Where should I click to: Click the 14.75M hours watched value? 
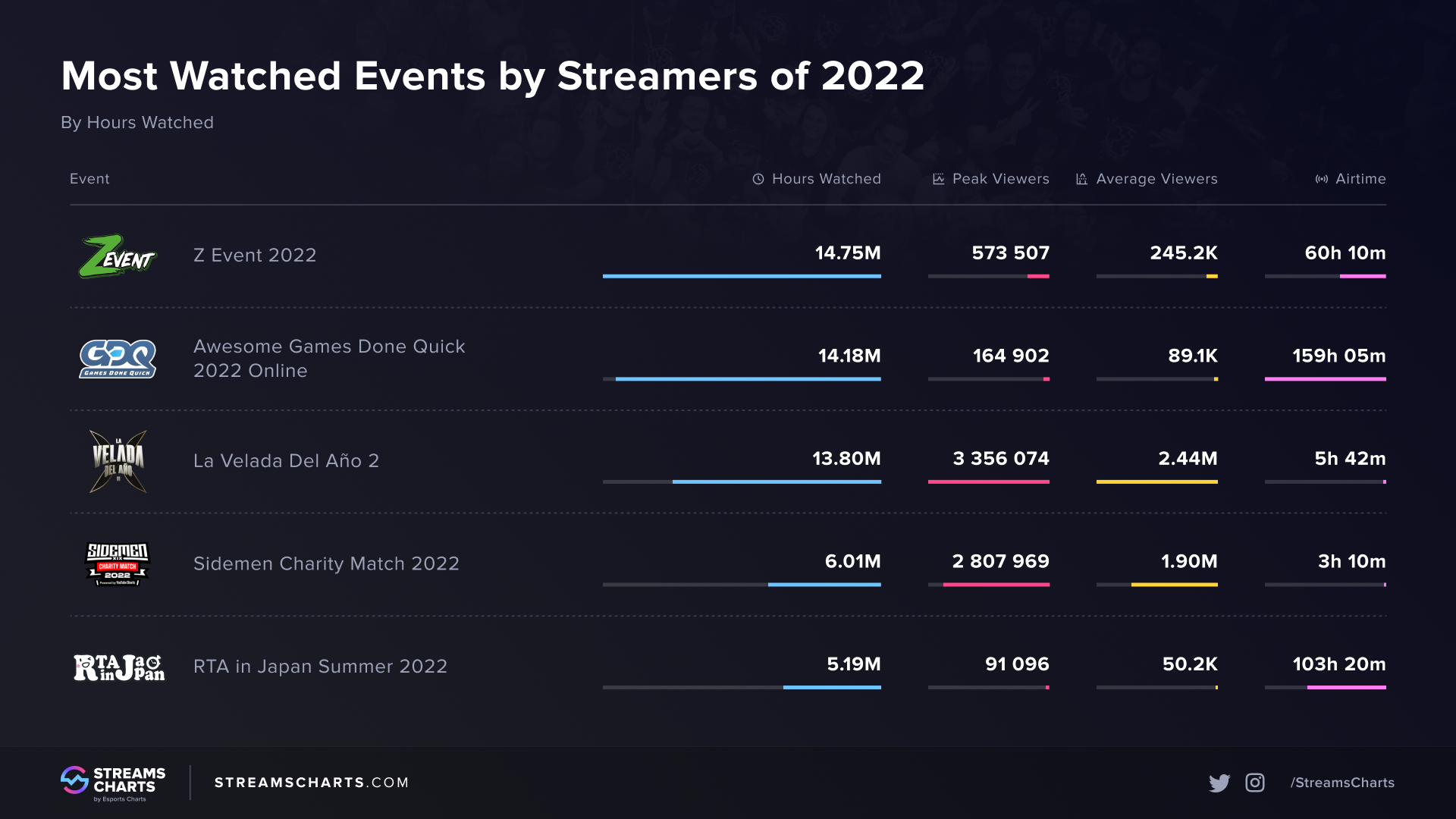(848, 253)
